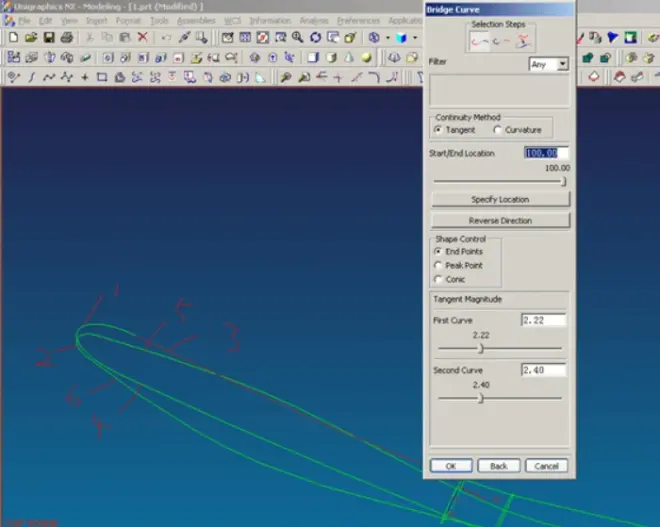Click the Specify Location button
The image size is (660, 527).
pyautogui.click(x=500, y=200)
